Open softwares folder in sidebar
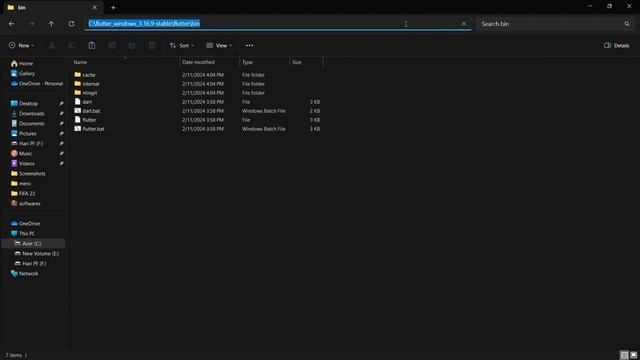 [x=29, y=203]
